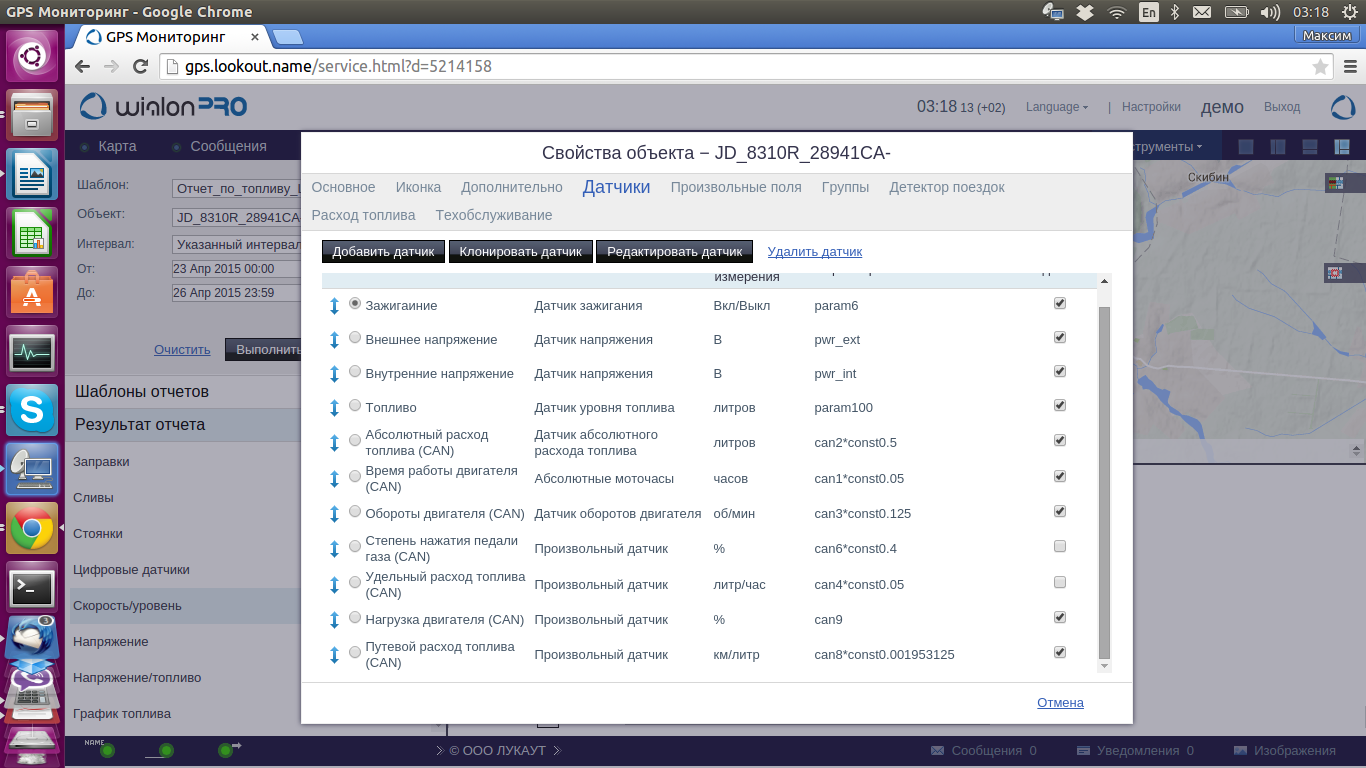This screenshot has width=1366, height=768.
Task: Click the Удалить датчик link
Action: (814, 252)
